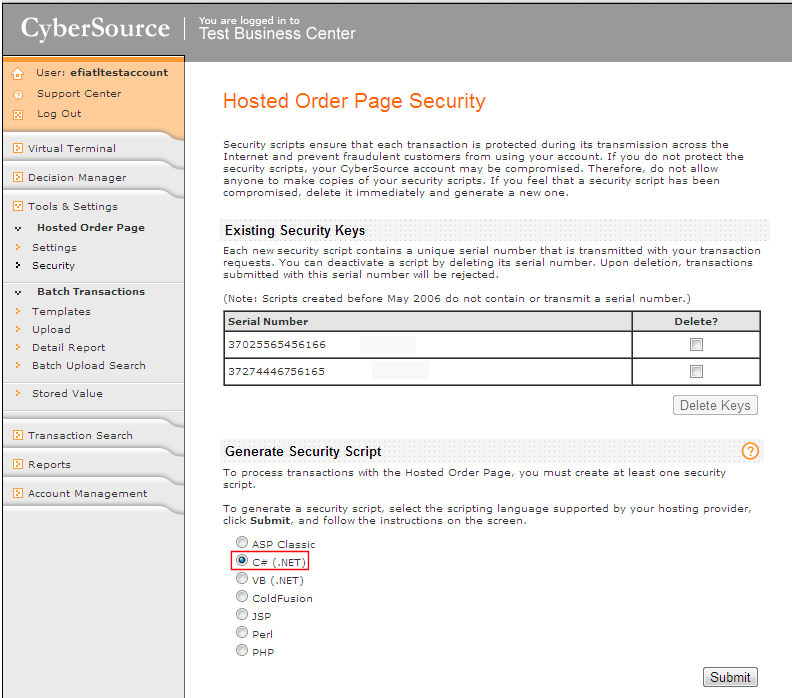Viewport: 792px width, 698px height.
Task: Open the Virtual Terminal menu
Action: (72, 148)
